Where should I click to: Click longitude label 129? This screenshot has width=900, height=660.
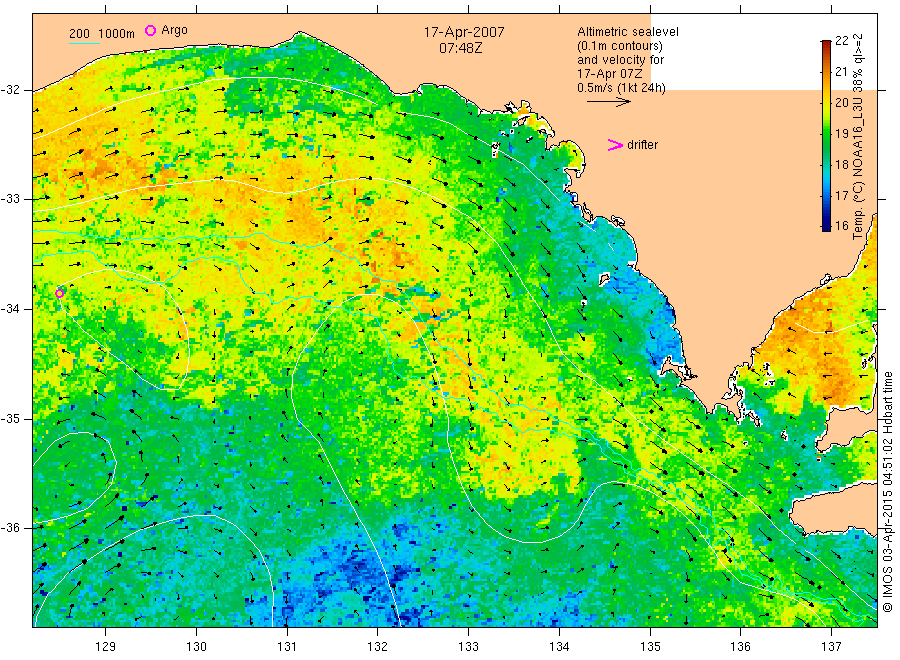point(105,646)
